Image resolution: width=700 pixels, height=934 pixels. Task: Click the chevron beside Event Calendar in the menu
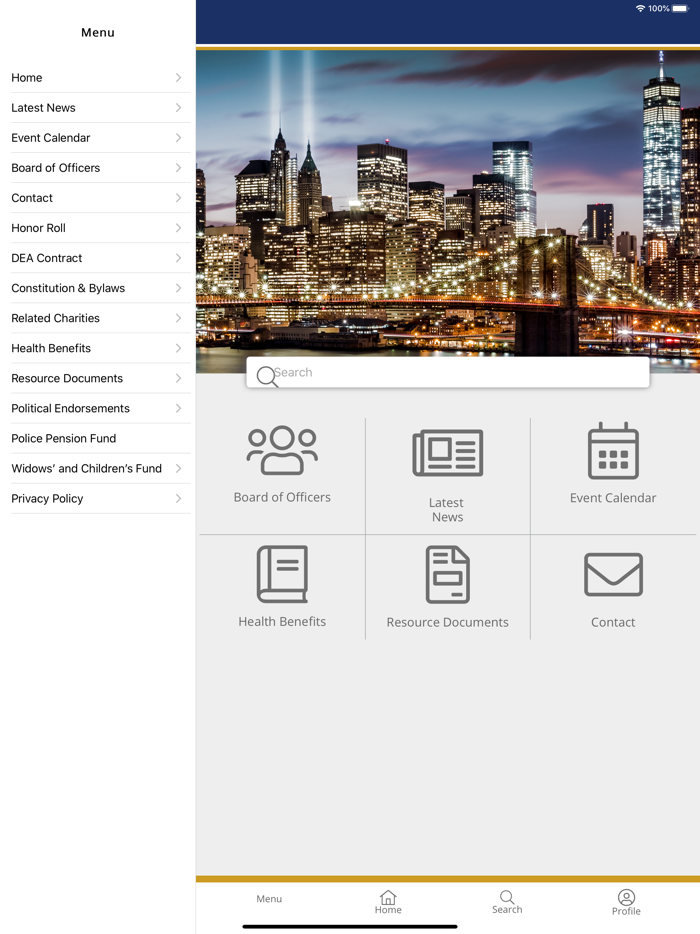[178, 138]
